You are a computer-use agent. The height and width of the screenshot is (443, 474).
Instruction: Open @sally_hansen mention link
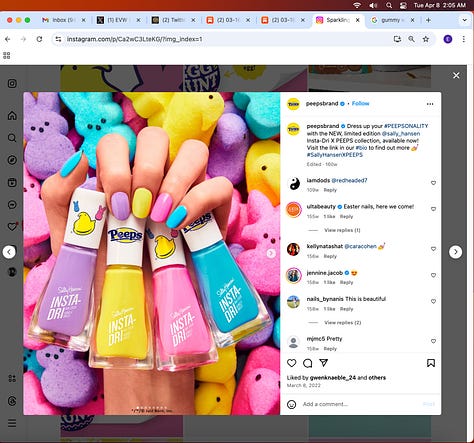click(x=401, y=133)
